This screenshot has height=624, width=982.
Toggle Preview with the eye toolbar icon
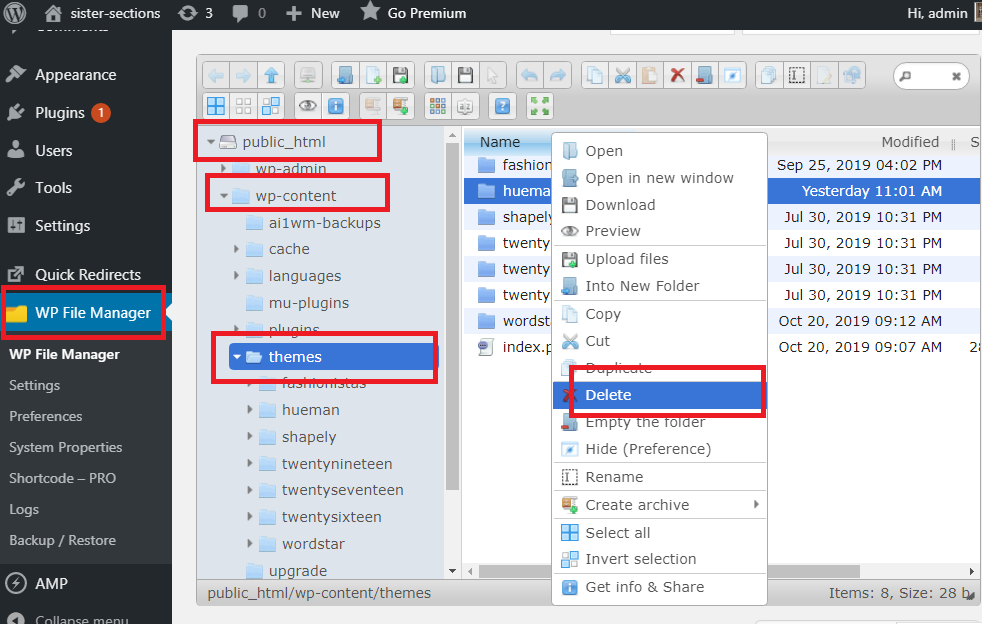point(308,106)
